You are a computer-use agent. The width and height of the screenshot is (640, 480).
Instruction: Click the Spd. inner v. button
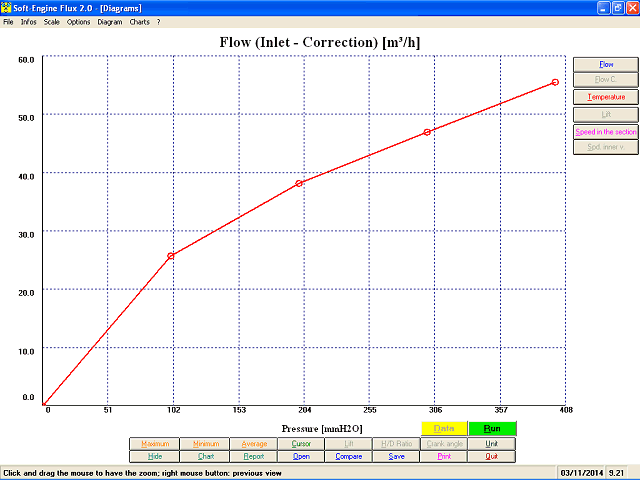[606, 147]
